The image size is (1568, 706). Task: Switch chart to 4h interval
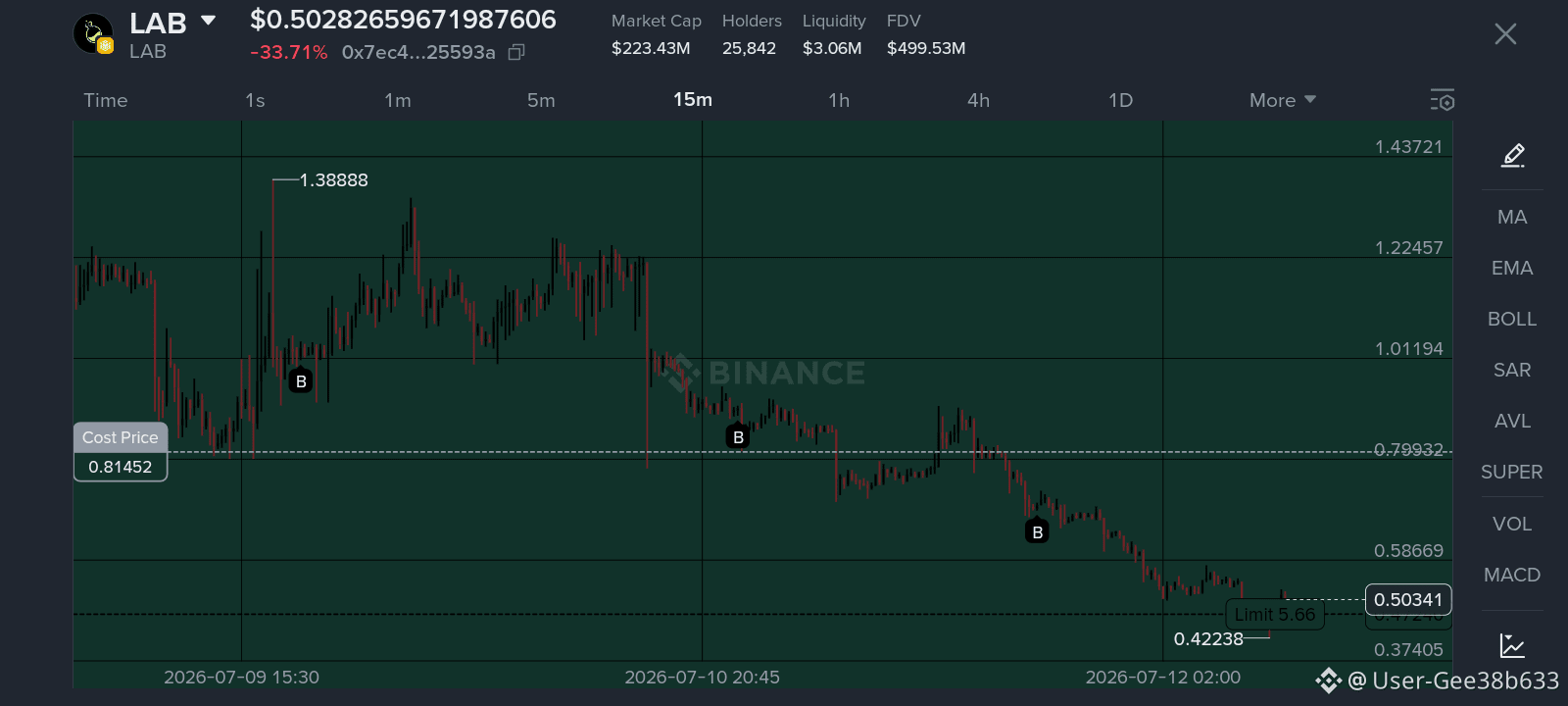point(978,100)
